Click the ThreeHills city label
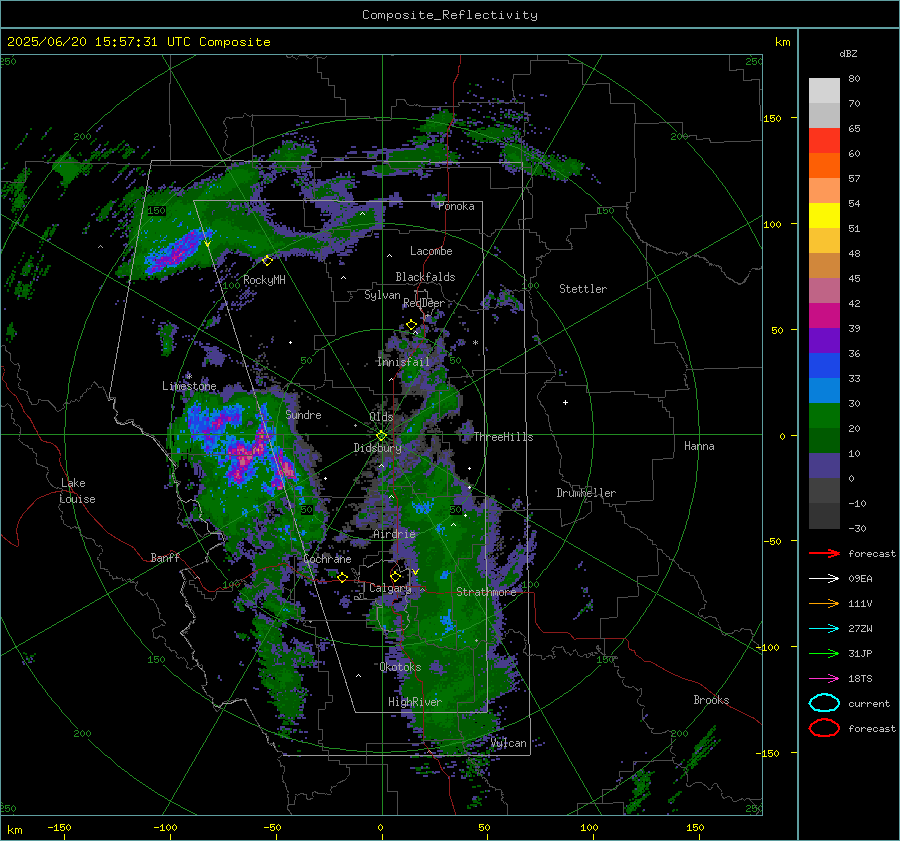 pyautogui.click(x=503, y=437)
